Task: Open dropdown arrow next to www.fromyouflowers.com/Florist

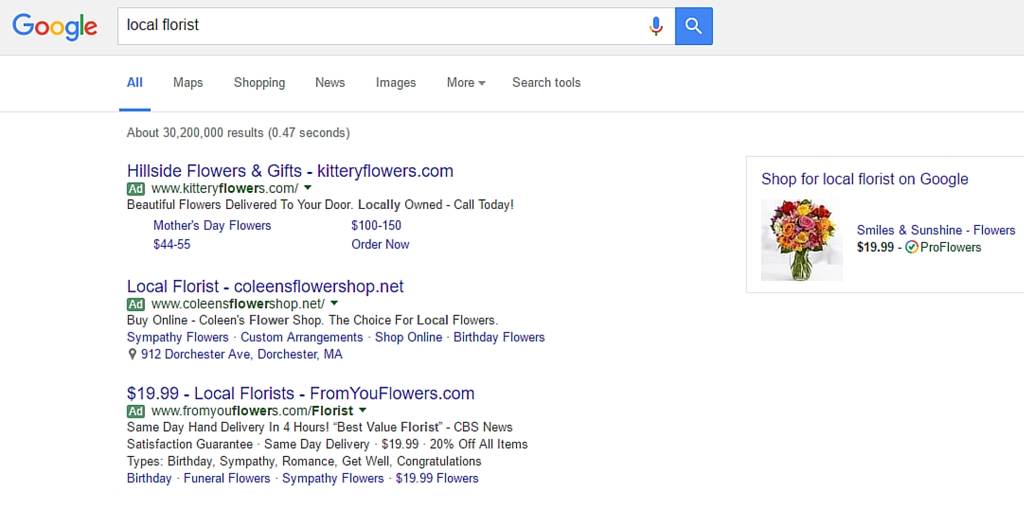Action: pyautogui.click(x=362, y=410)
